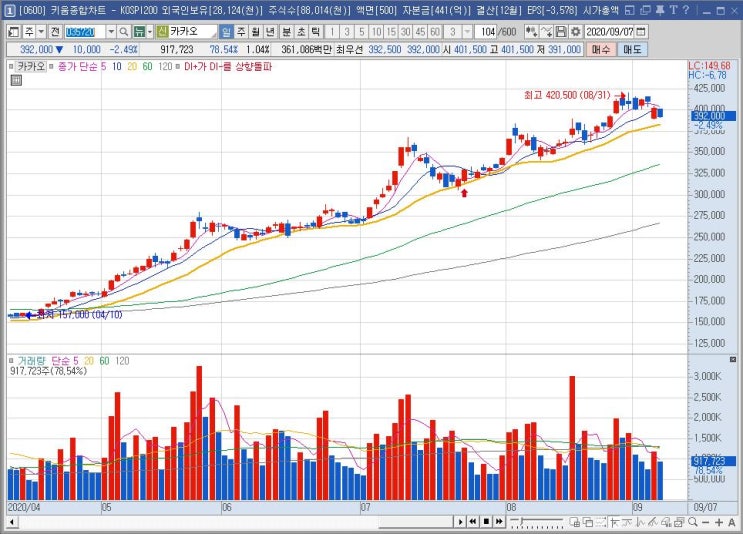Select the 년 yearly period toggle

(x=270, y=32)
